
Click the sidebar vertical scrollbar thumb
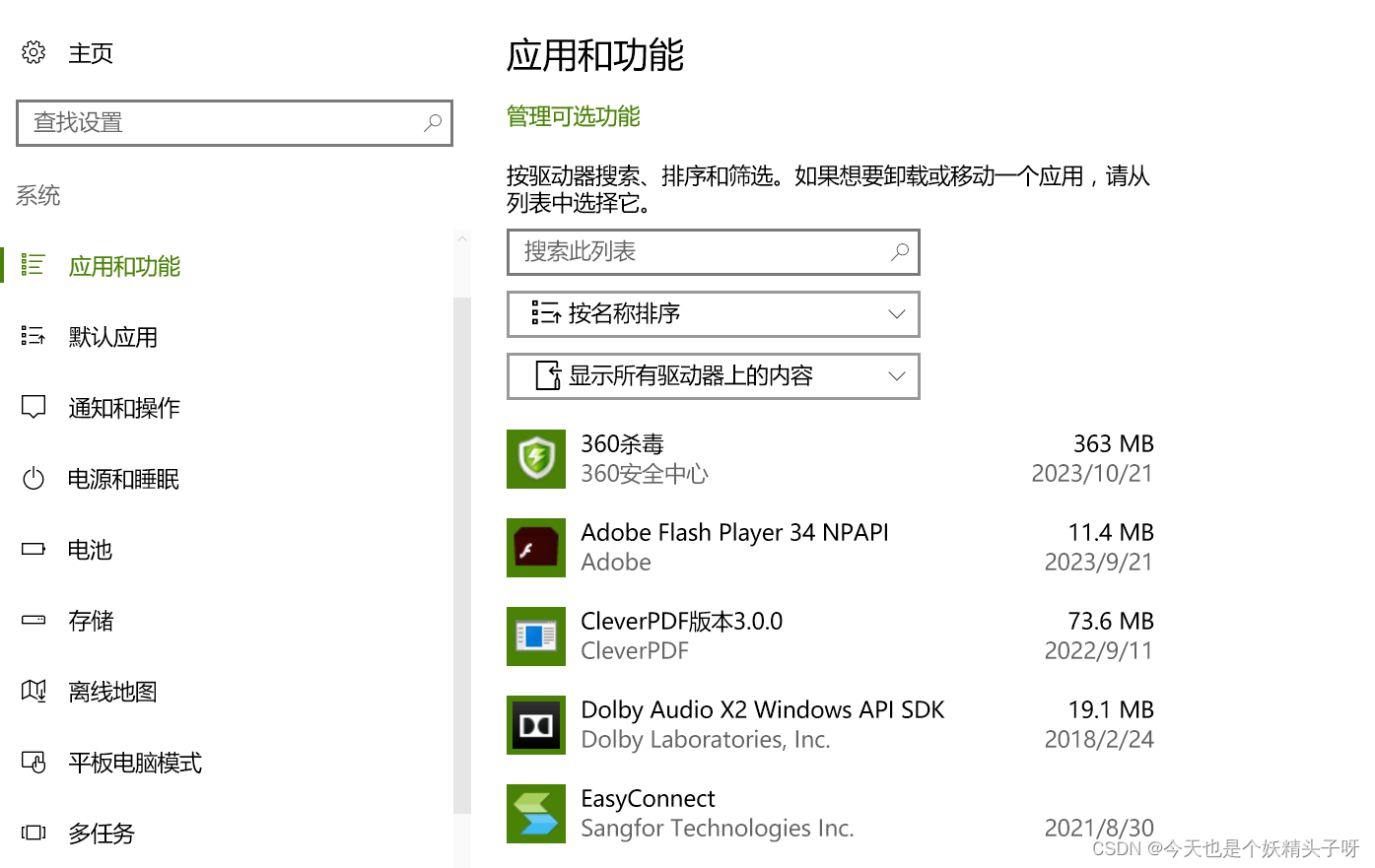pos(462,555)
